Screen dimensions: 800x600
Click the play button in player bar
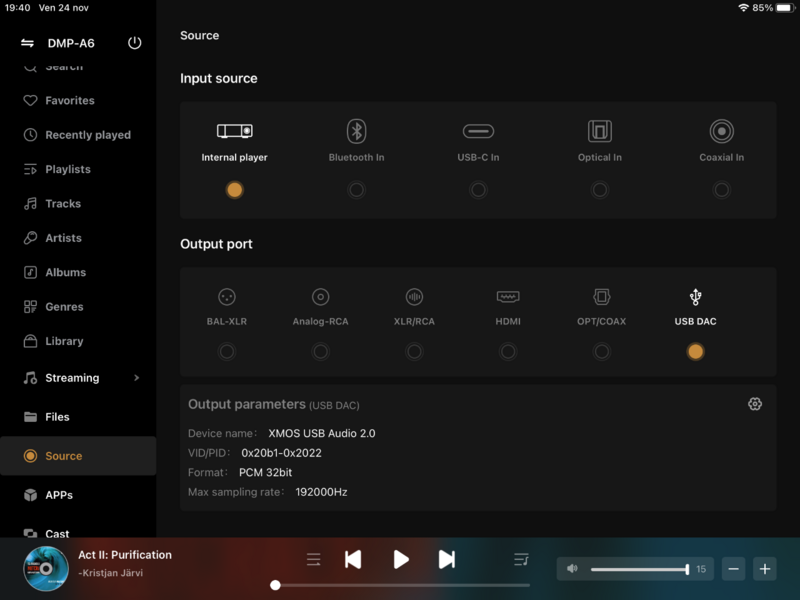(x=400, y=560)
